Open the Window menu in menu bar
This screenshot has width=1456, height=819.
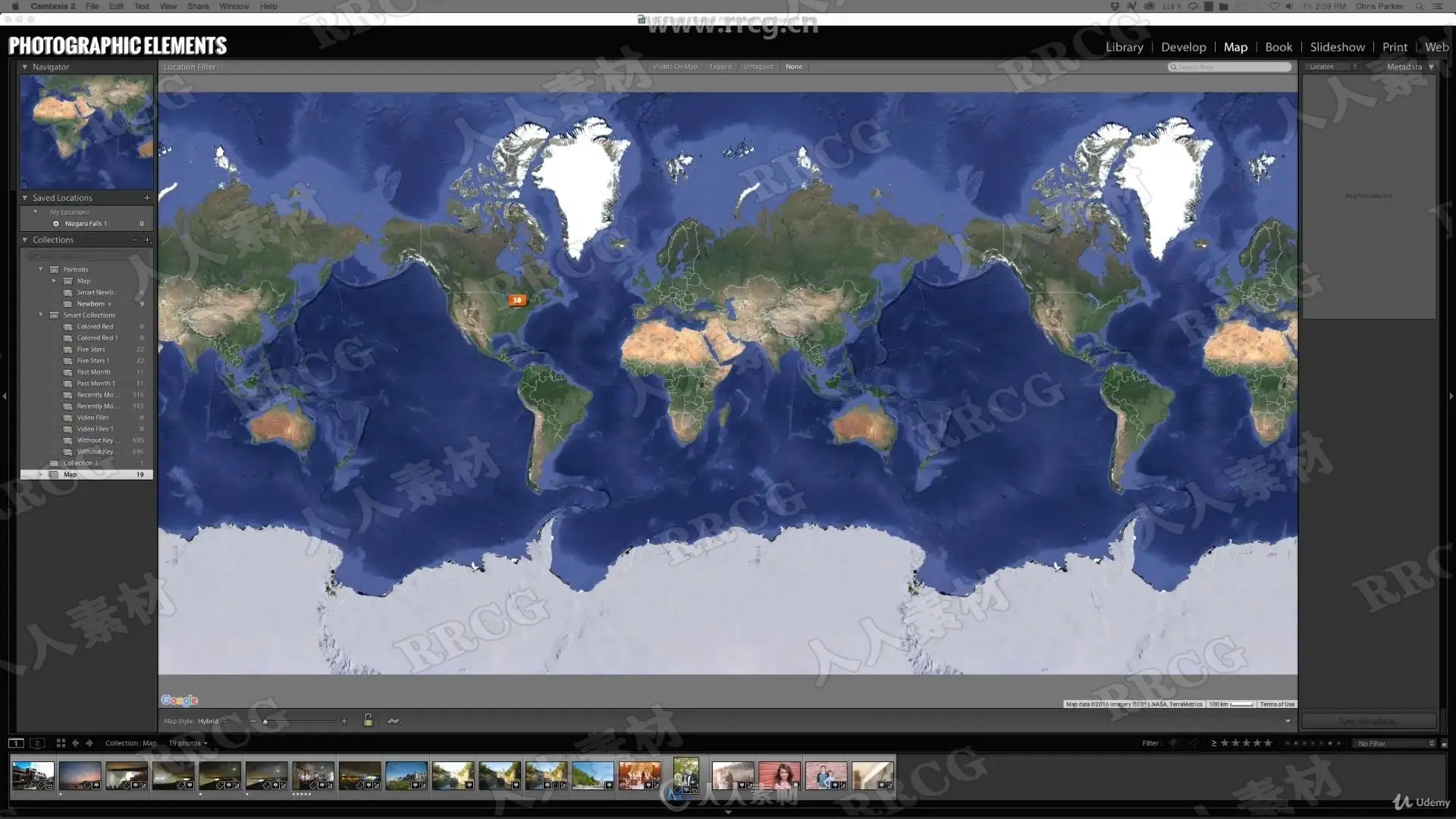pos(234,6)
